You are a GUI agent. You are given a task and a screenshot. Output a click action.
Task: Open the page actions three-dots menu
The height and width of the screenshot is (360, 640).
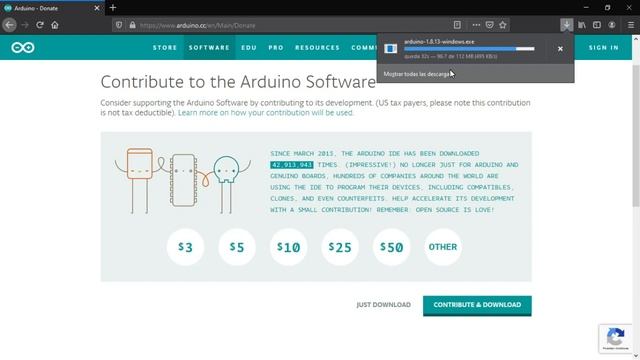point(476,25)
